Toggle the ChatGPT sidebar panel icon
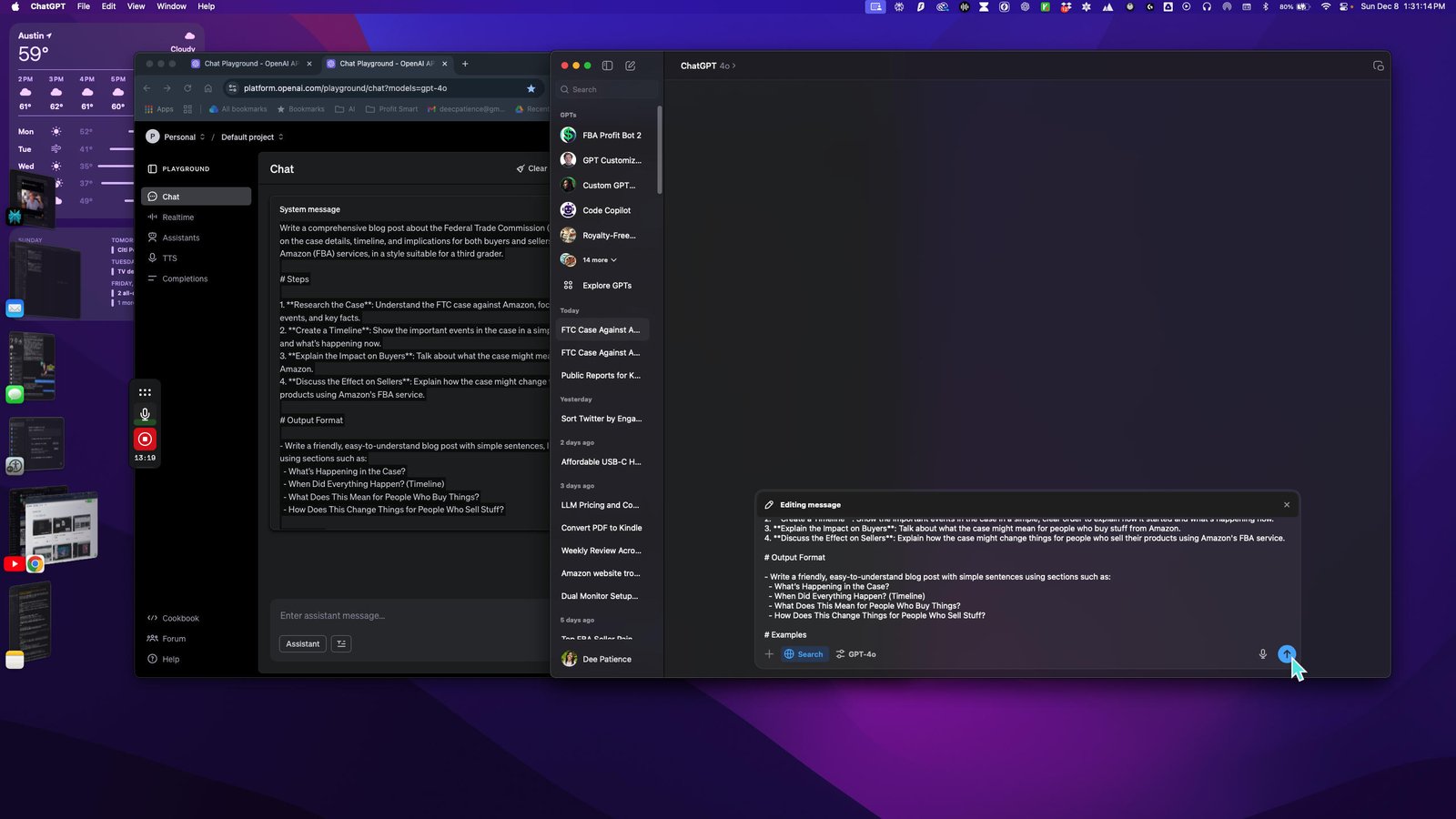 (607, 66)
